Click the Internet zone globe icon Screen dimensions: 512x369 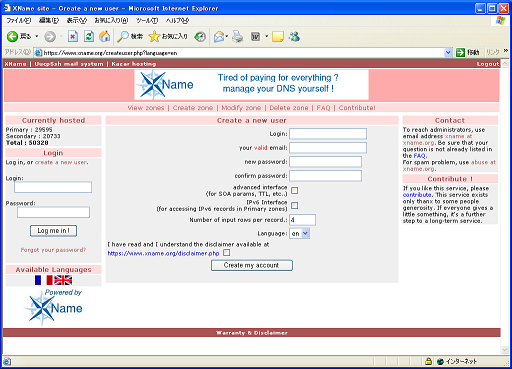(x=440, y=361)
